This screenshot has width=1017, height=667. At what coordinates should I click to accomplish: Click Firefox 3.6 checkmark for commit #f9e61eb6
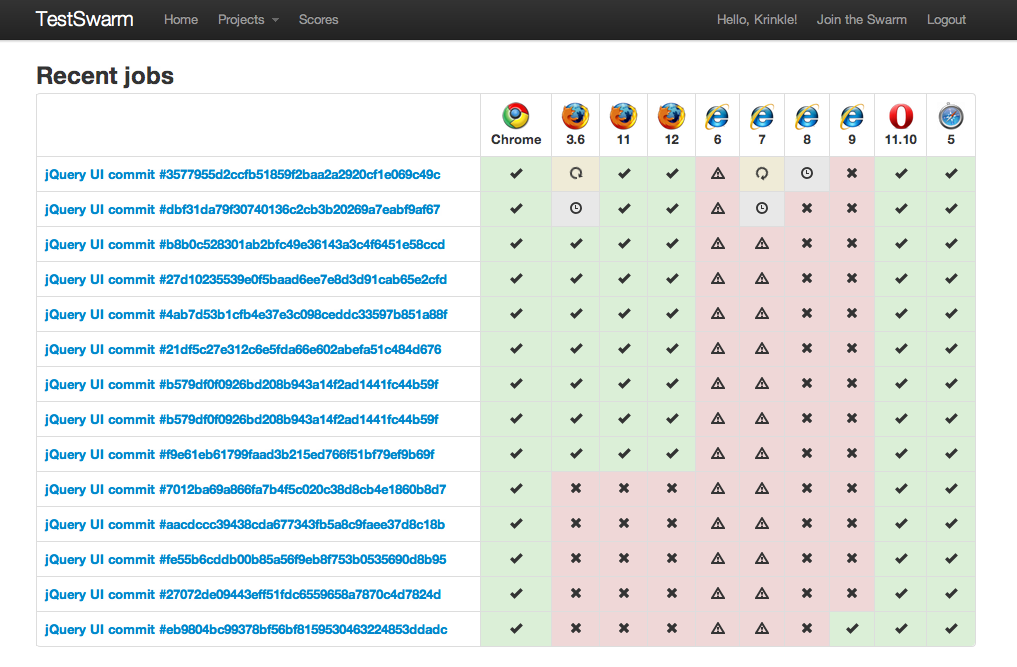coord(576,454)
